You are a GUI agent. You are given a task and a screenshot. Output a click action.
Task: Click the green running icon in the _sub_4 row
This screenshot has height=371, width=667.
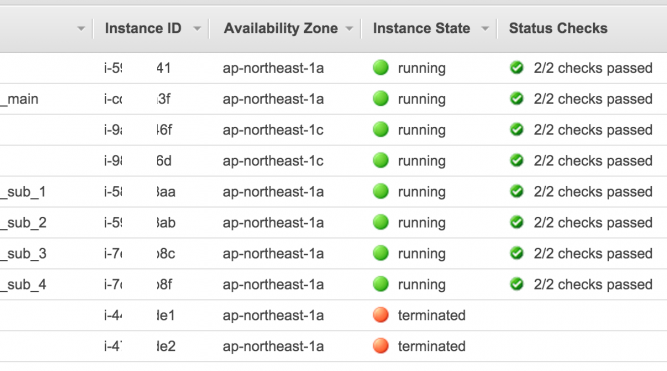pyautogui.click(x=381, y=284)
